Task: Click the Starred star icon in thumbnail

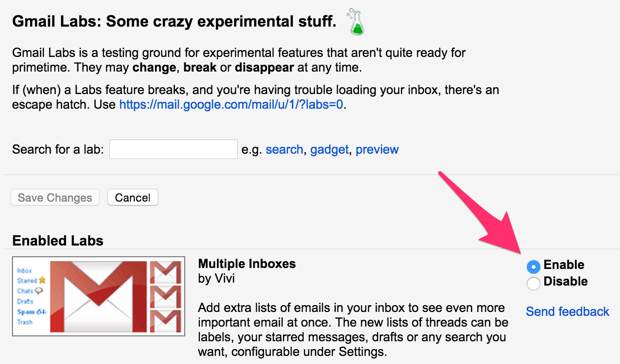Action: [x=42, y=280]
